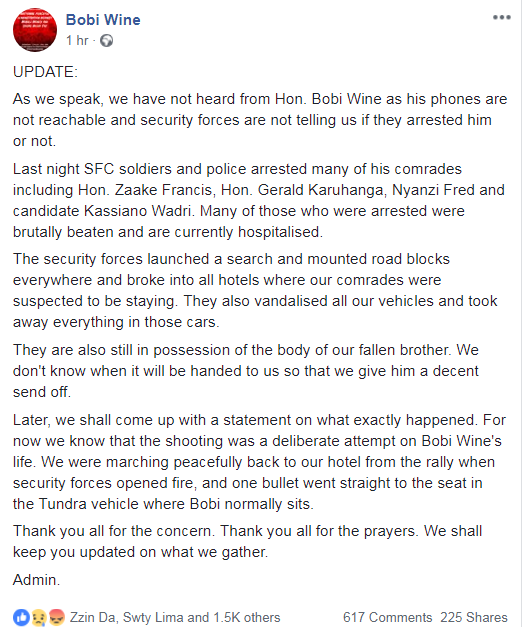The image size is (522, 627).
Task: View the 225 Shares list
Action: coord(474,617)
